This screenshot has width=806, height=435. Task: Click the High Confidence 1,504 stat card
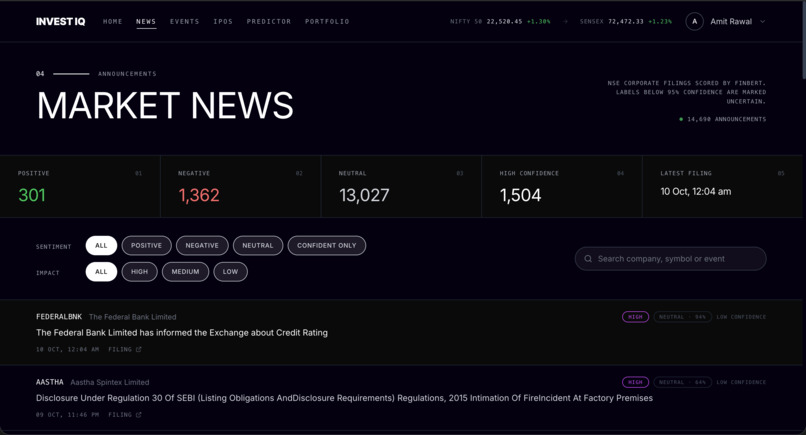[562, 186]
